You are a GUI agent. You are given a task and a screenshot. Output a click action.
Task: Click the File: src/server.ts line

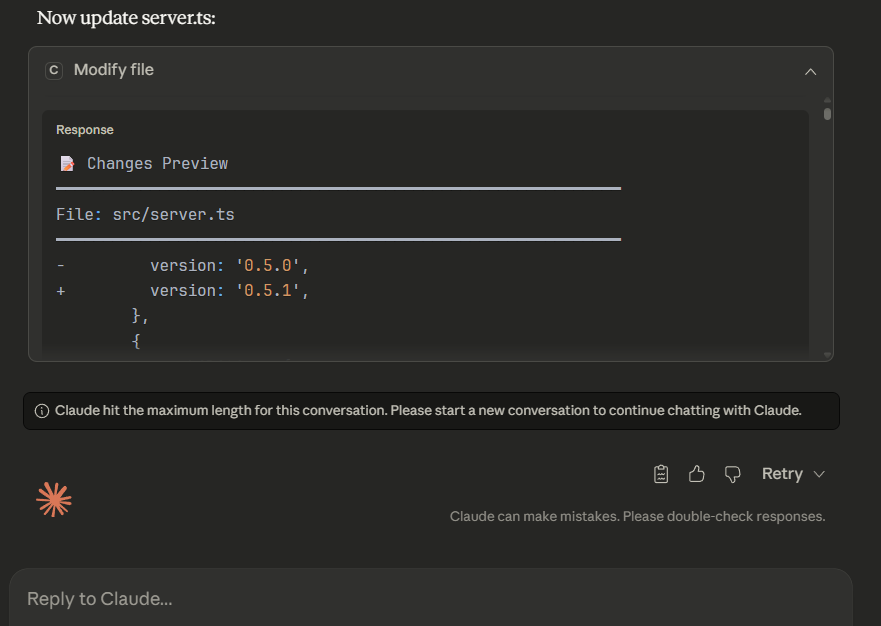pos(145,214)
